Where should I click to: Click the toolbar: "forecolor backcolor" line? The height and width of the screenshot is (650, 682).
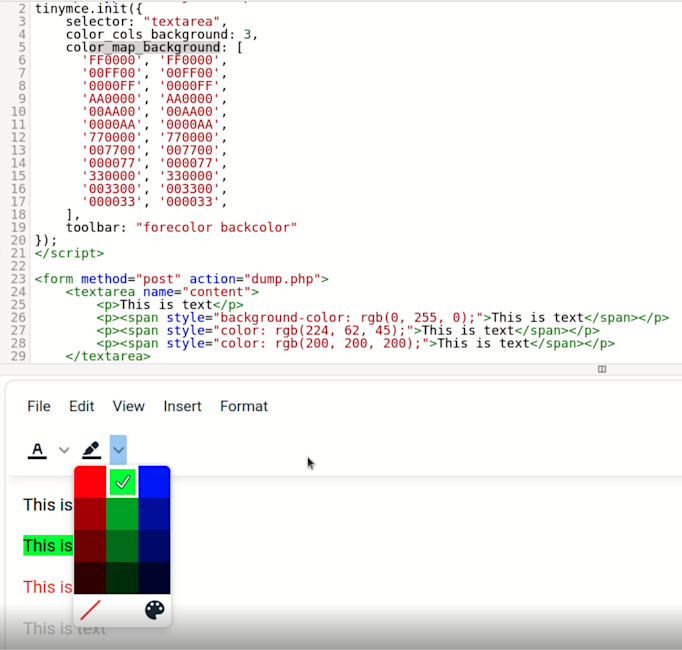181,228
